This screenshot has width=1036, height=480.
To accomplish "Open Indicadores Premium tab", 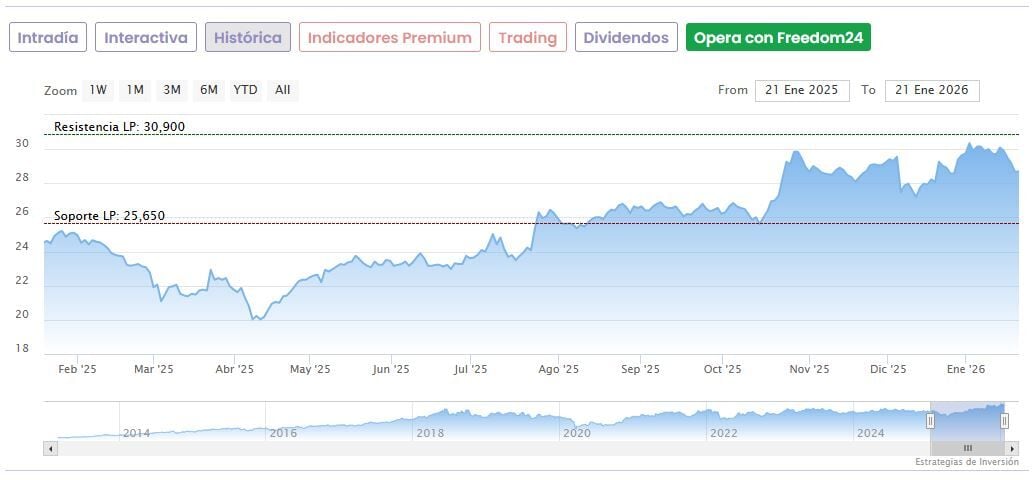I will [x=389, y=38].
